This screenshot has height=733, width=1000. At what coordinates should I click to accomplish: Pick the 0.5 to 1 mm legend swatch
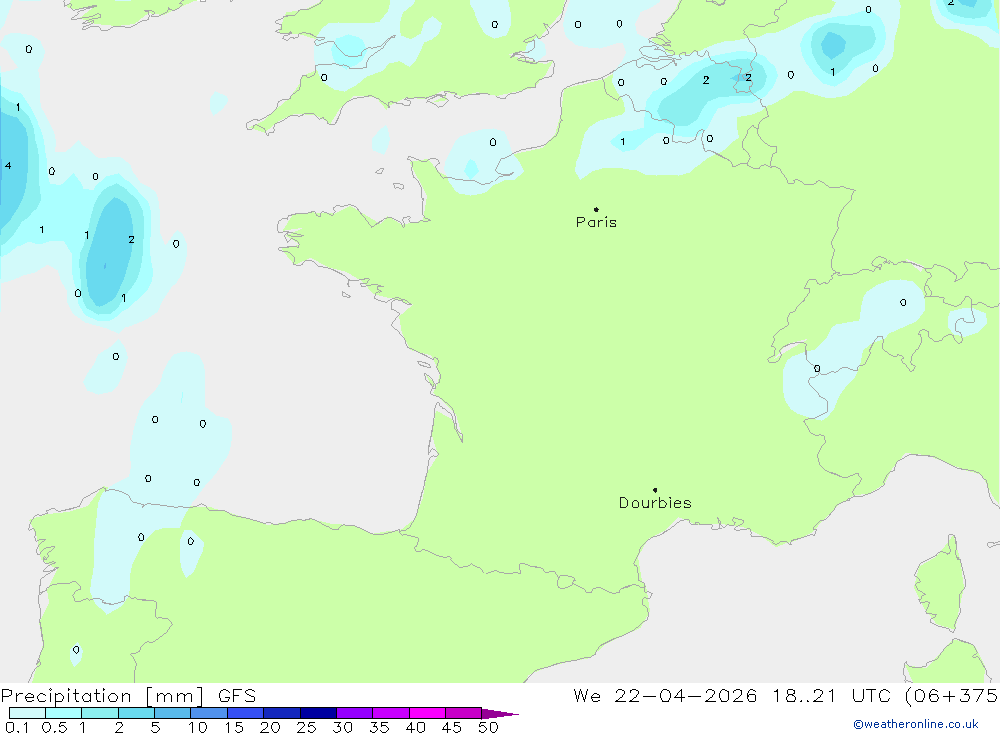pyautogui.click(x=64, y=713)
